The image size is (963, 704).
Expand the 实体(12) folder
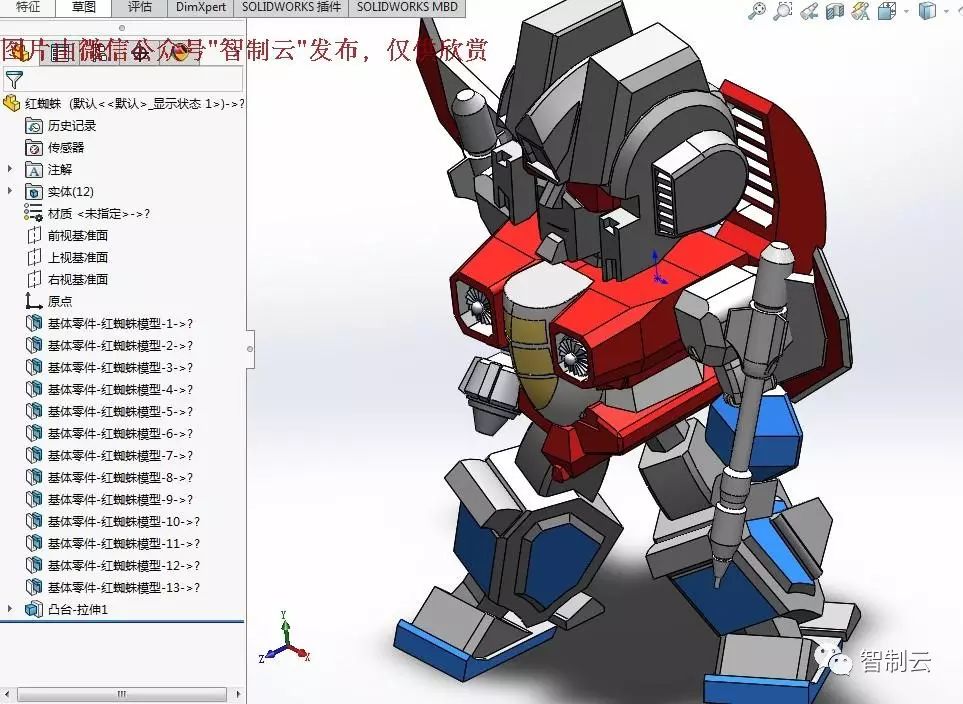pos(10,191)
